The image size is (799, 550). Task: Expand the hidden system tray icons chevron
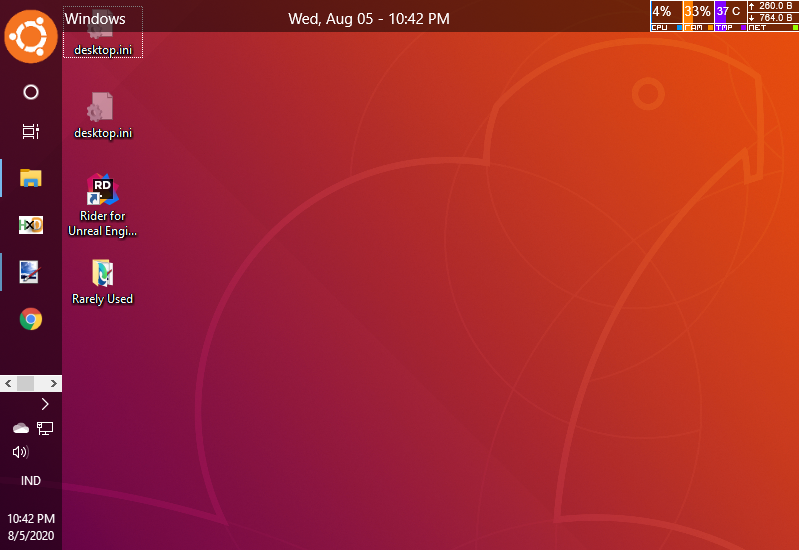(45, 404)
